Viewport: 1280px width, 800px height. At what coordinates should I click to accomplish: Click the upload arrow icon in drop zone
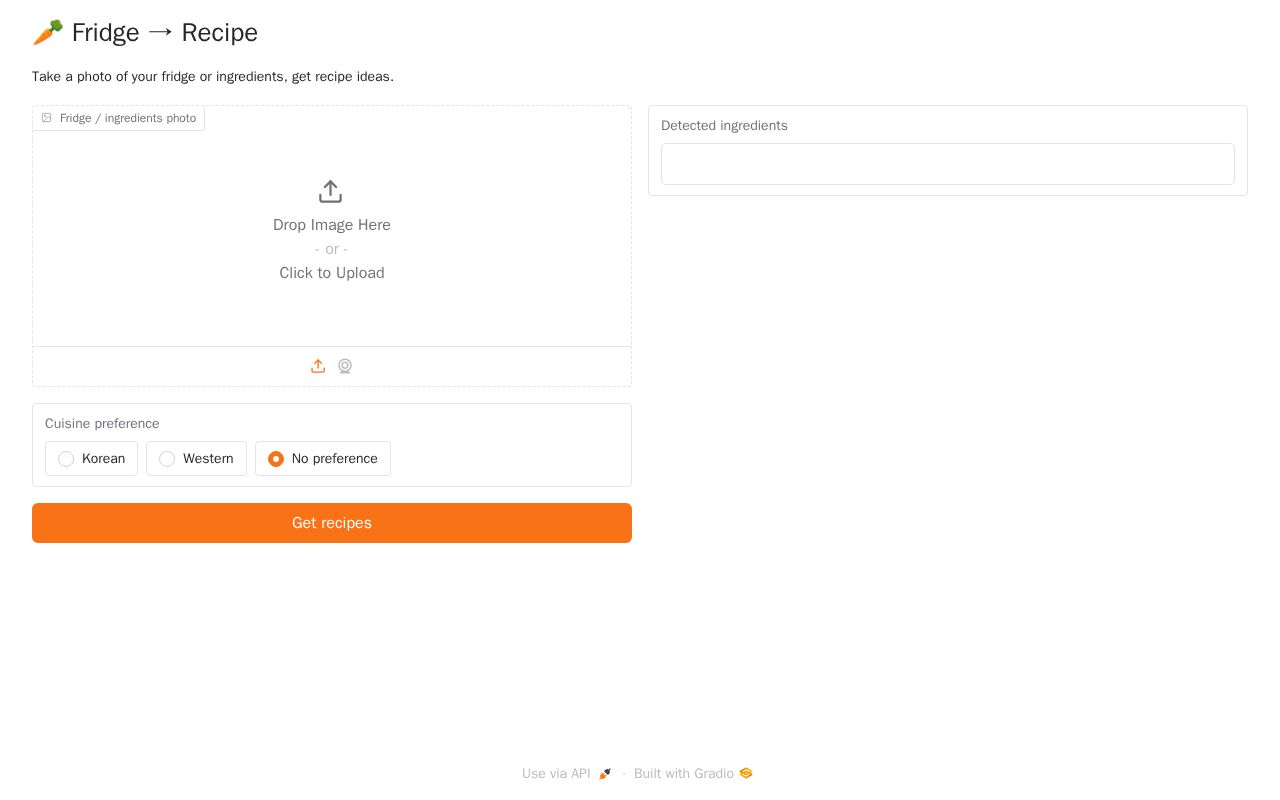click(331, 191)
